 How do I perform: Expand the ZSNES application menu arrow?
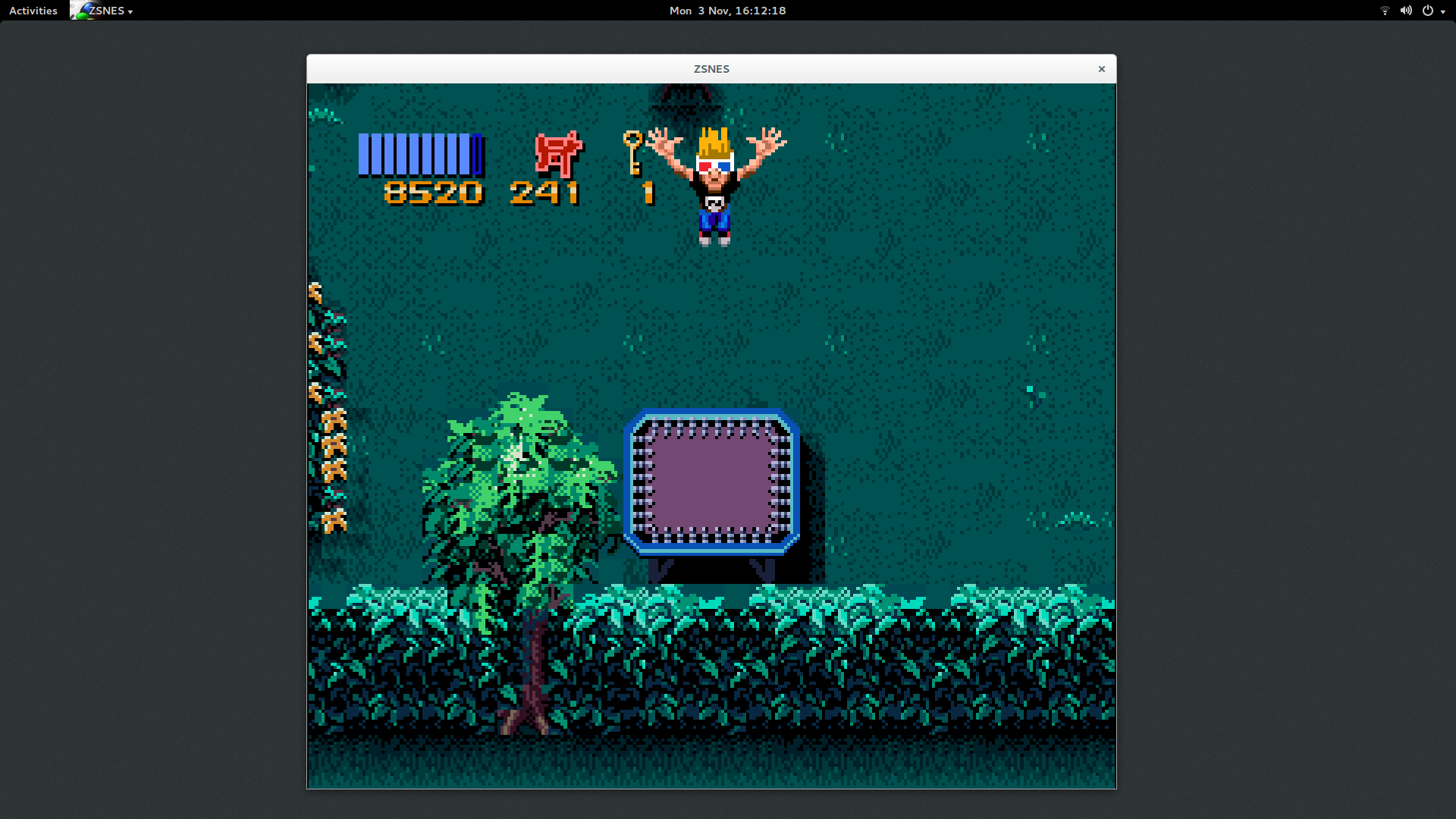coord(130,11)
